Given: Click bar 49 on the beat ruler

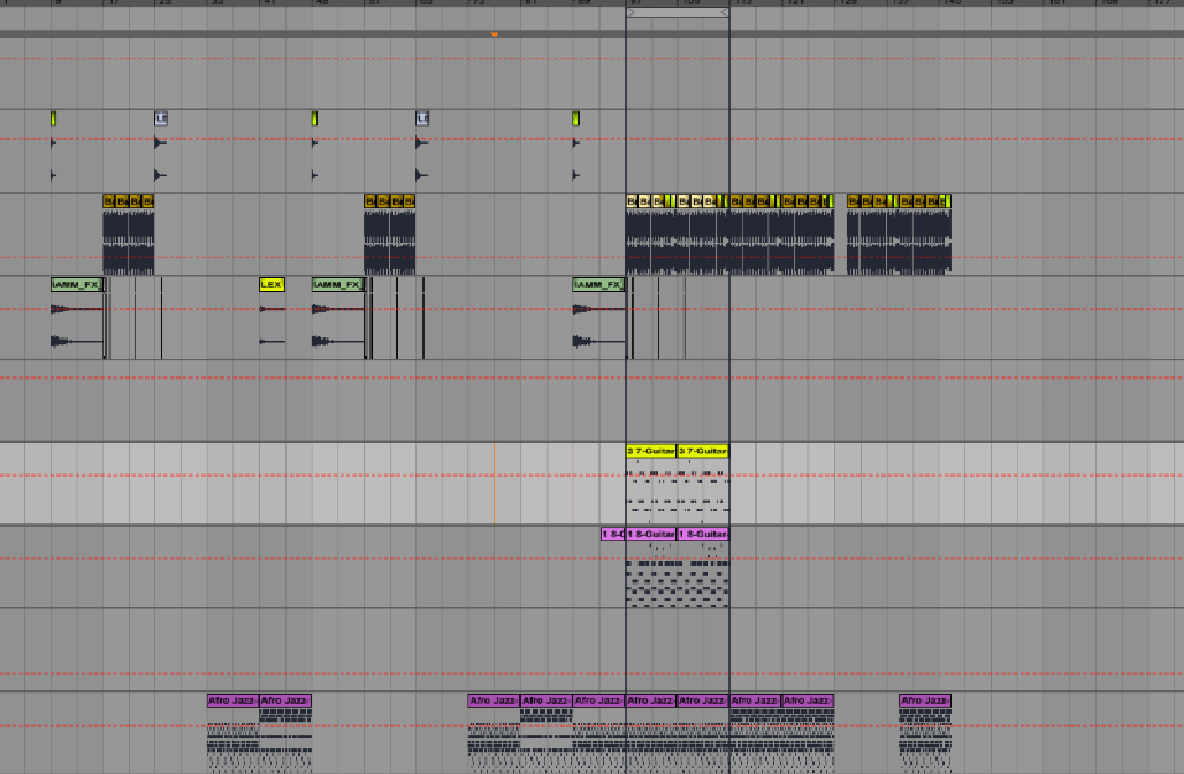Looking at the screenshot, I should pyautogui.click(x=320, y=3).
